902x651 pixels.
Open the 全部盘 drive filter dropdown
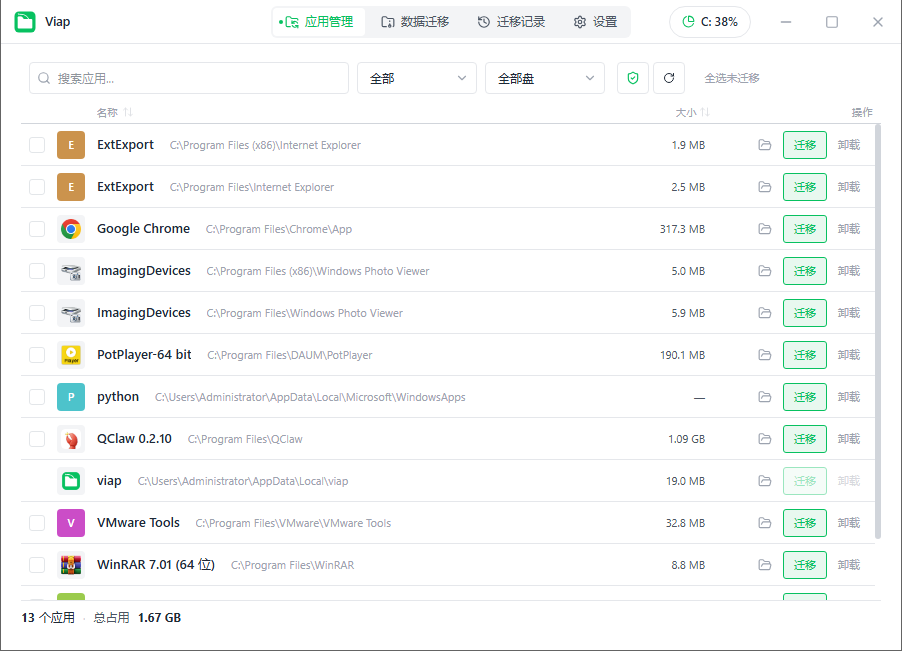coord(545,78)
